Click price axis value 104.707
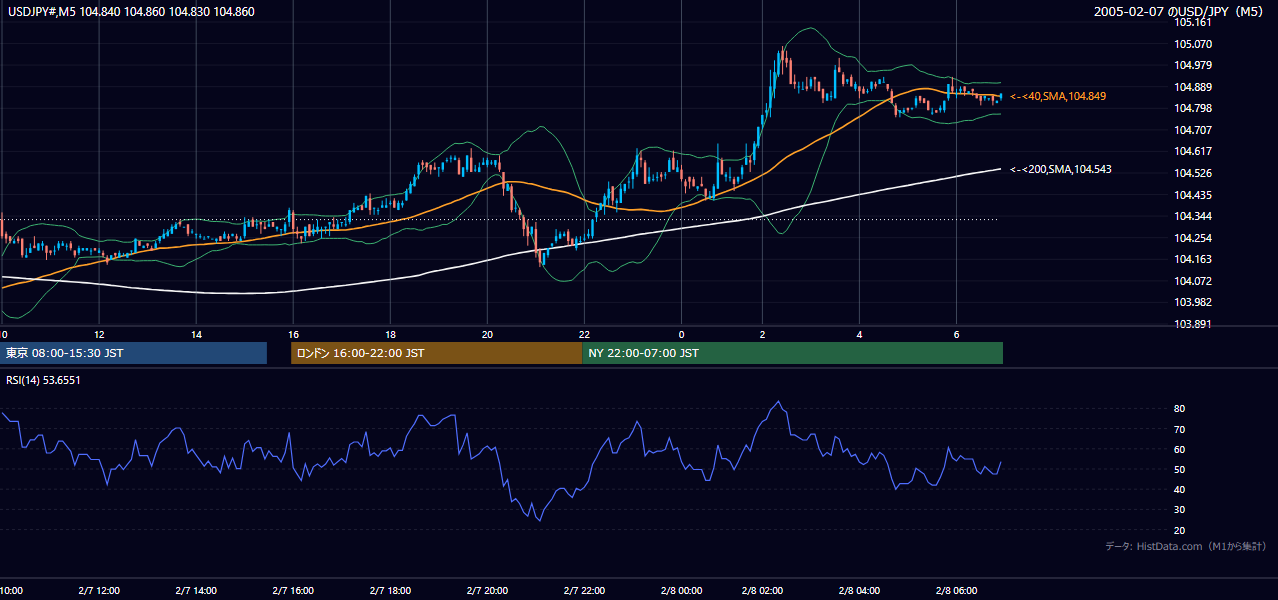This screenshot has height=600, width=1278. [1193, 130]
